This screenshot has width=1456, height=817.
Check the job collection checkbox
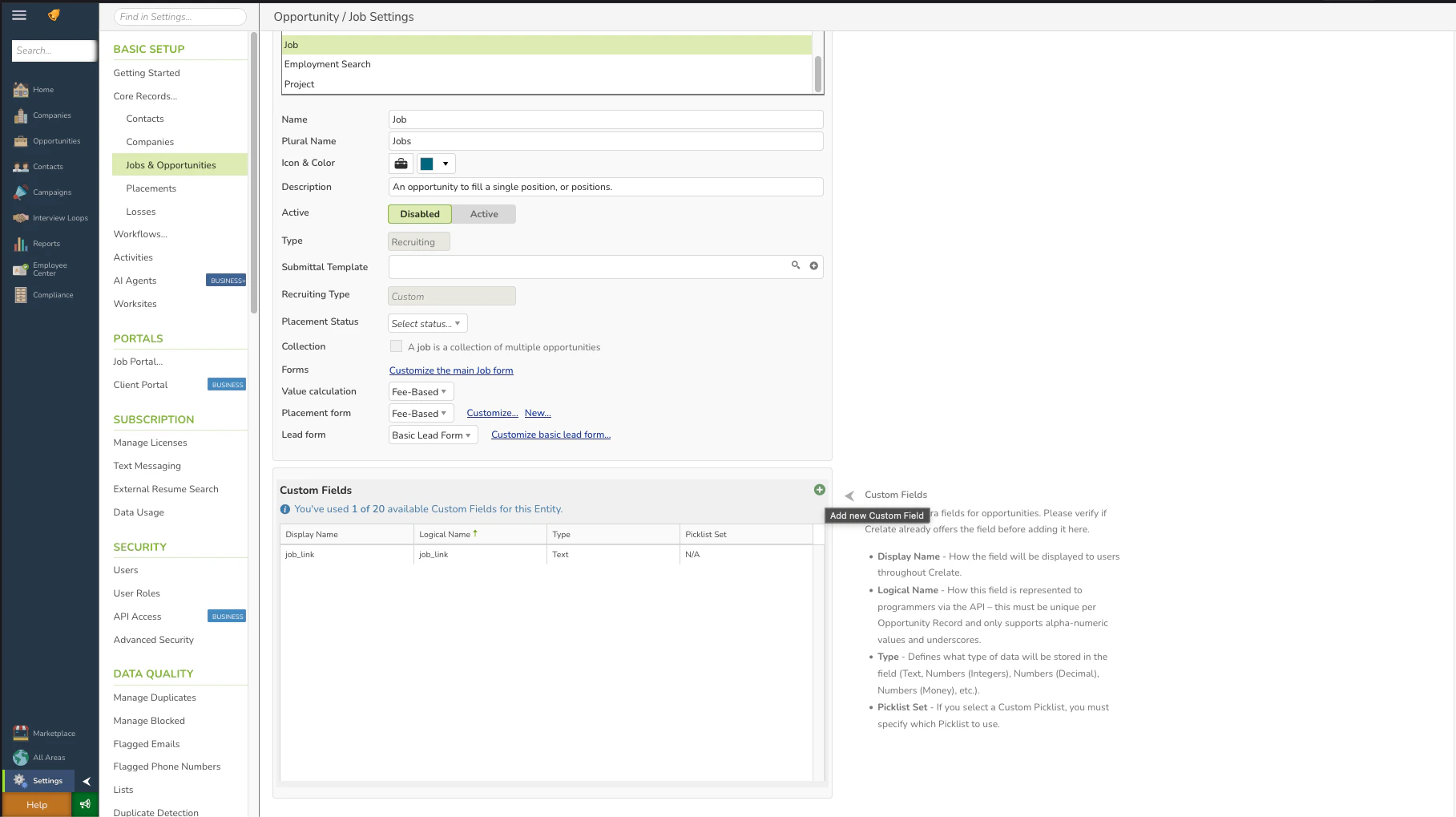pyautogui.click(x=396, y=346)
